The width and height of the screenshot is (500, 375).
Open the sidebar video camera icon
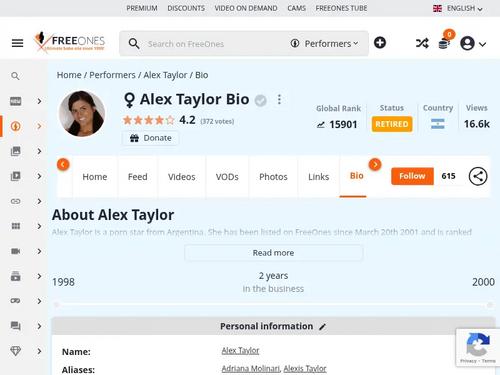[x=16, y=251]
